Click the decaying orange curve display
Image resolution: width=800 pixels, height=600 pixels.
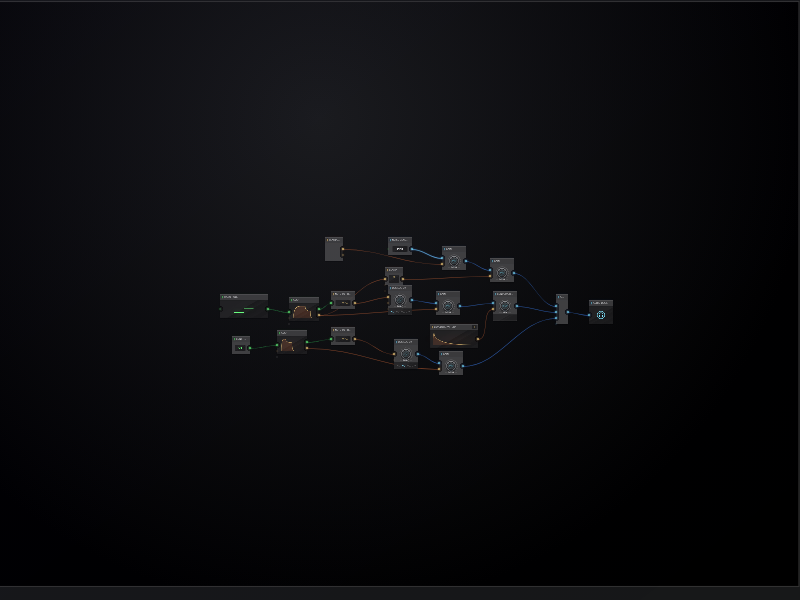[454, 339]
